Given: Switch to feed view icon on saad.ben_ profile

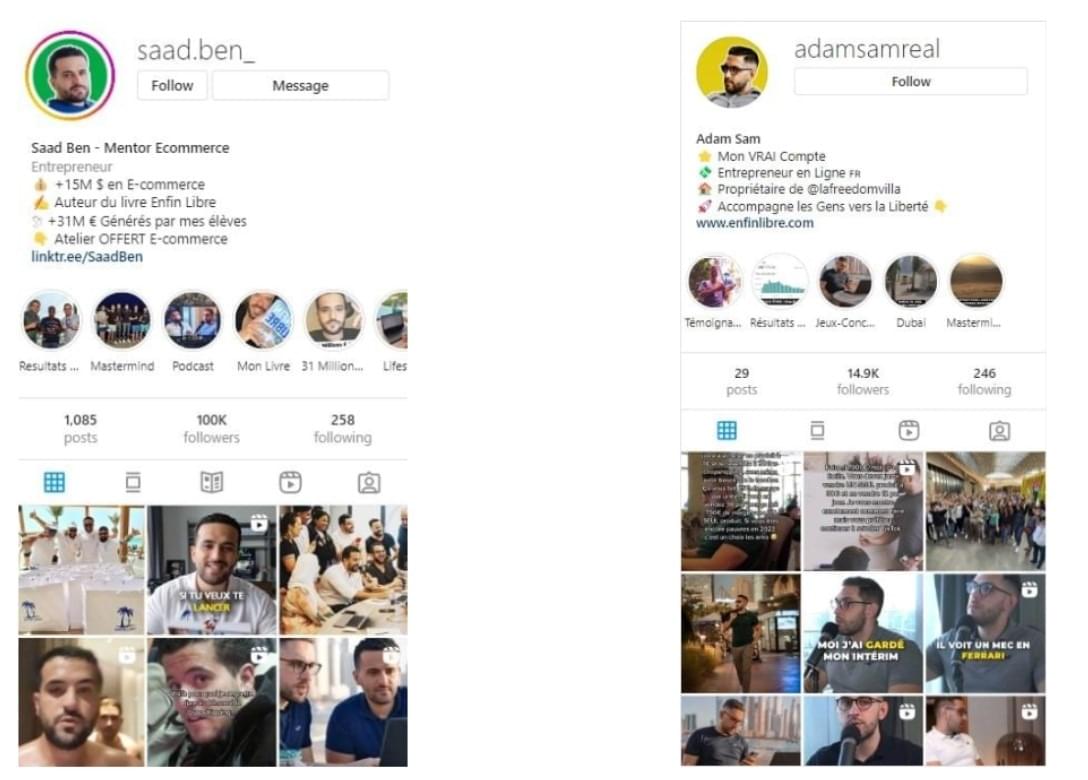Looking at the screenshot, I should coord(133,482).
